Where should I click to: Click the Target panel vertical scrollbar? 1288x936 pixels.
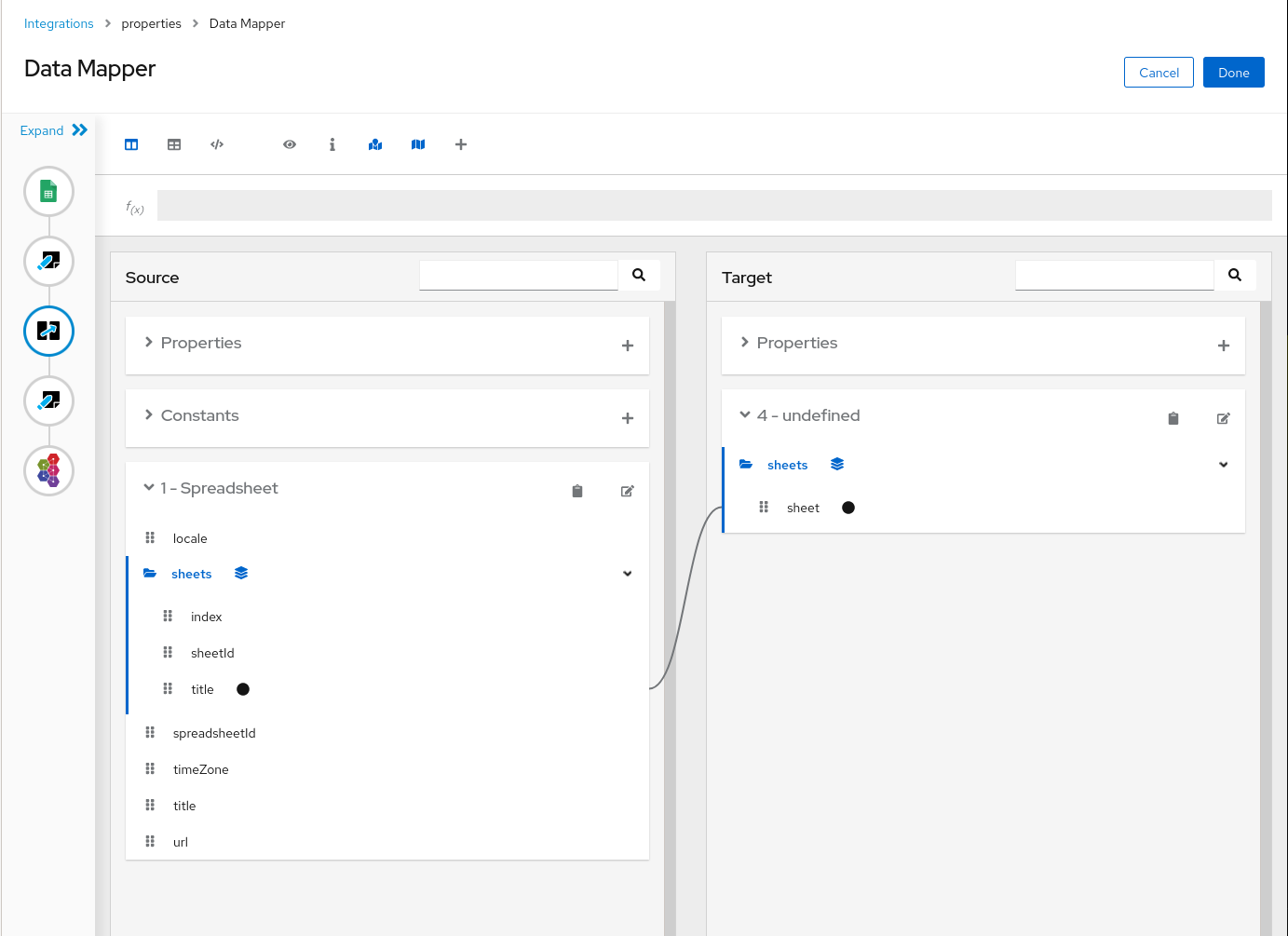pos(1266,618)
